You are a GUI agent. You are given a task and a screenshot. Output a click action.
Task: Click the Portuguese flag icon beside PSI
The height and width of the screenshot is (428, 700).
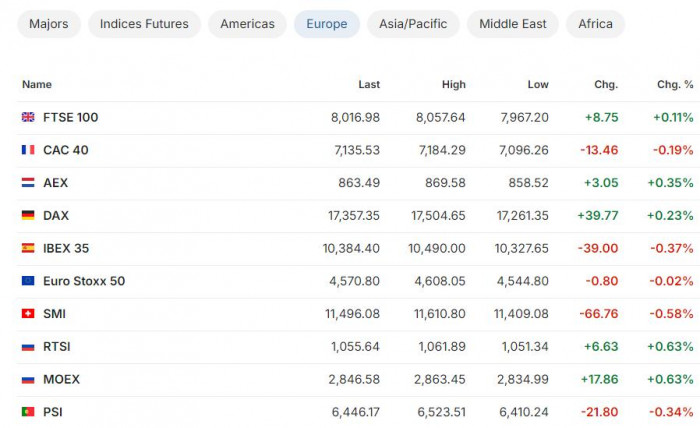[x=28, y=411]
